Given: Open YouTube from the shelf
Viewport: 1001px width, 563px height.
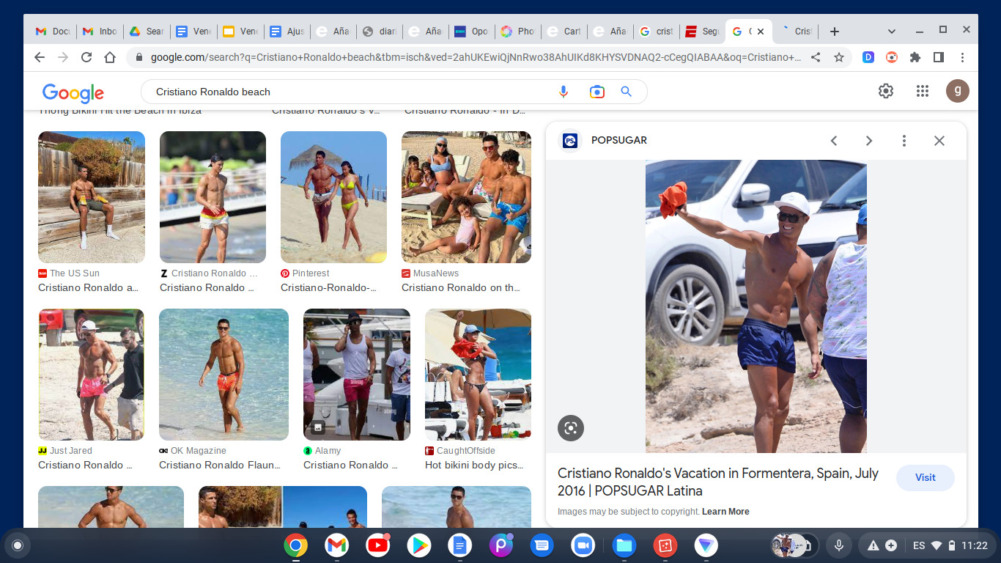Looking at the screenshot, I should pyautogui.click(x=377, y=545).
